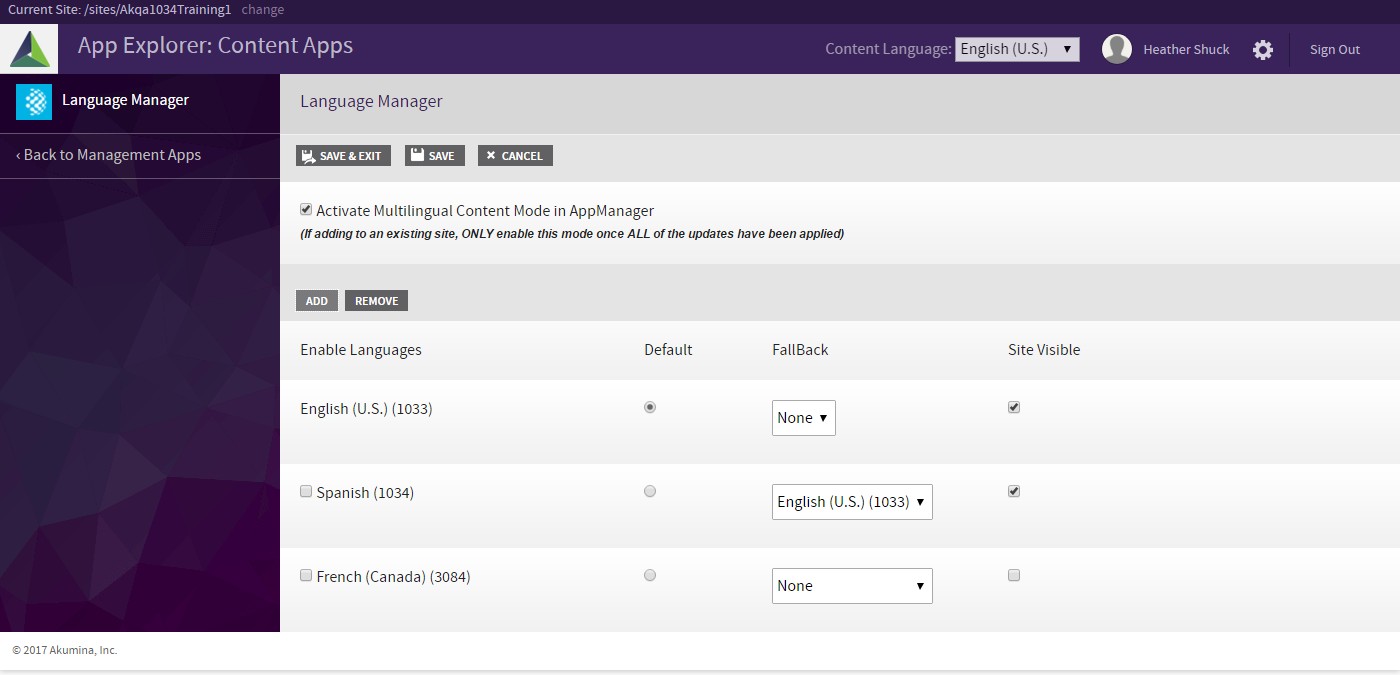Screen dimensions: 1400x675
Task: Select French (Canada) default radio button
Action: coord(650,575)
